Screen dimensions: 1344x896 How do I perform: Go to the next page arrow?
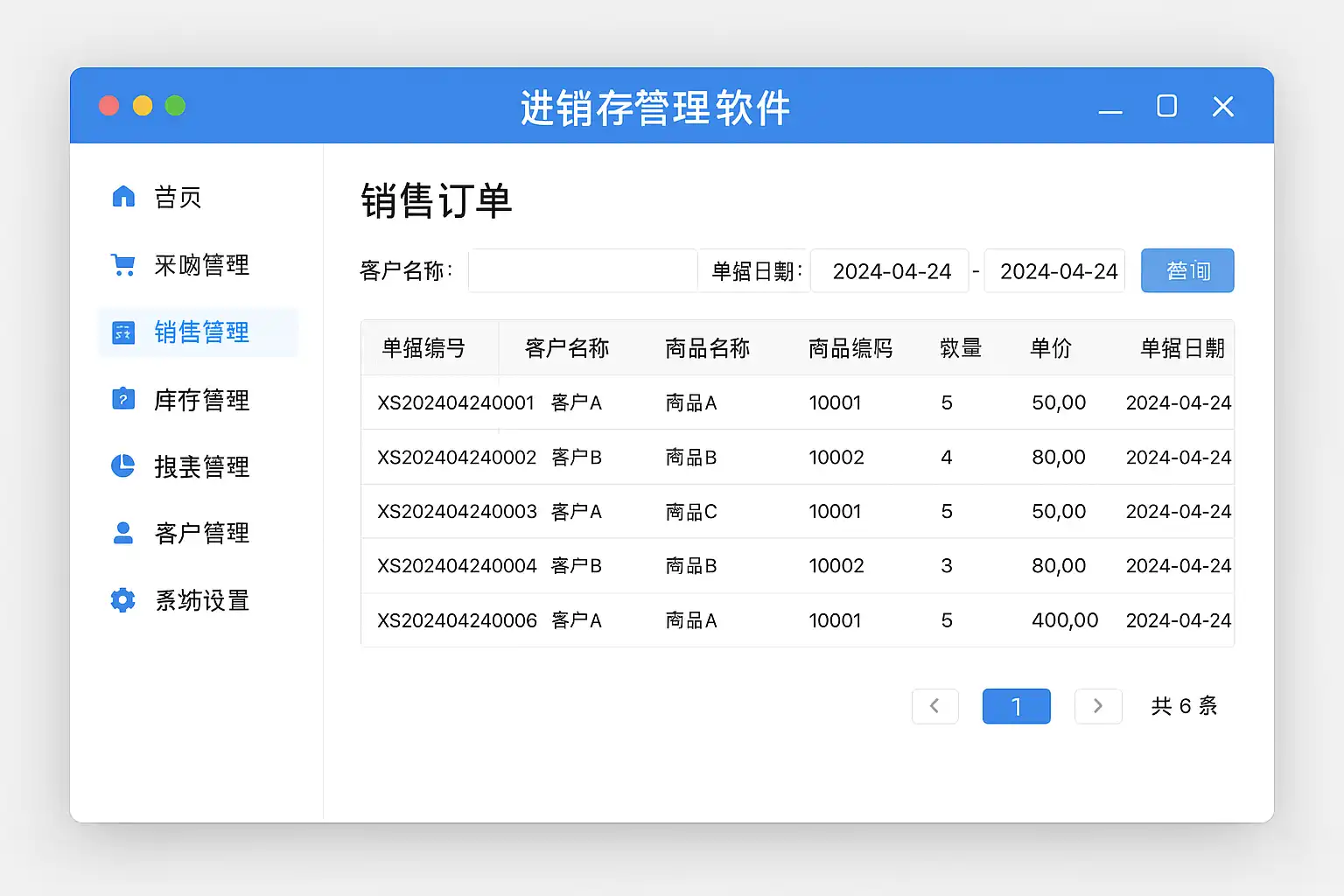tap(1098, 706)
